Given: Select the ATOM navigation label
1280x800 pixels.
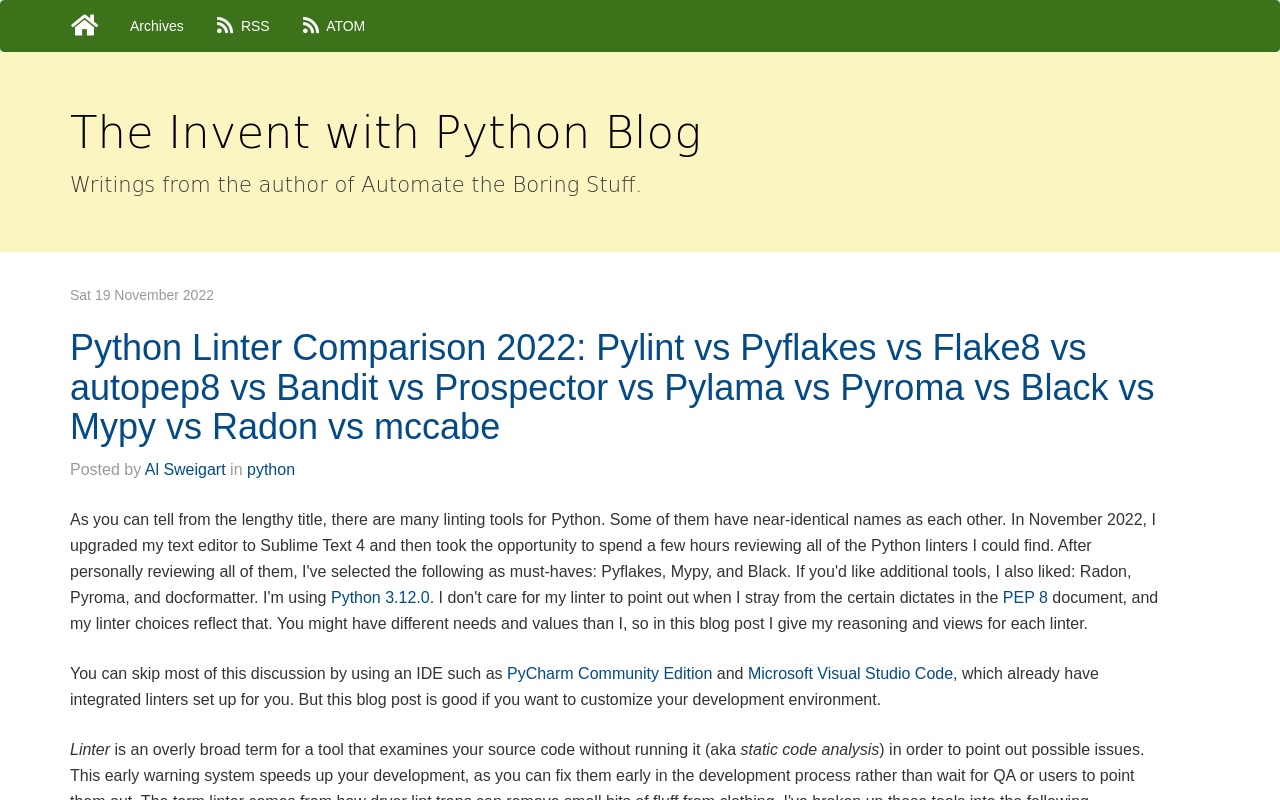Looking at the screenshot, I should point(345,26).
